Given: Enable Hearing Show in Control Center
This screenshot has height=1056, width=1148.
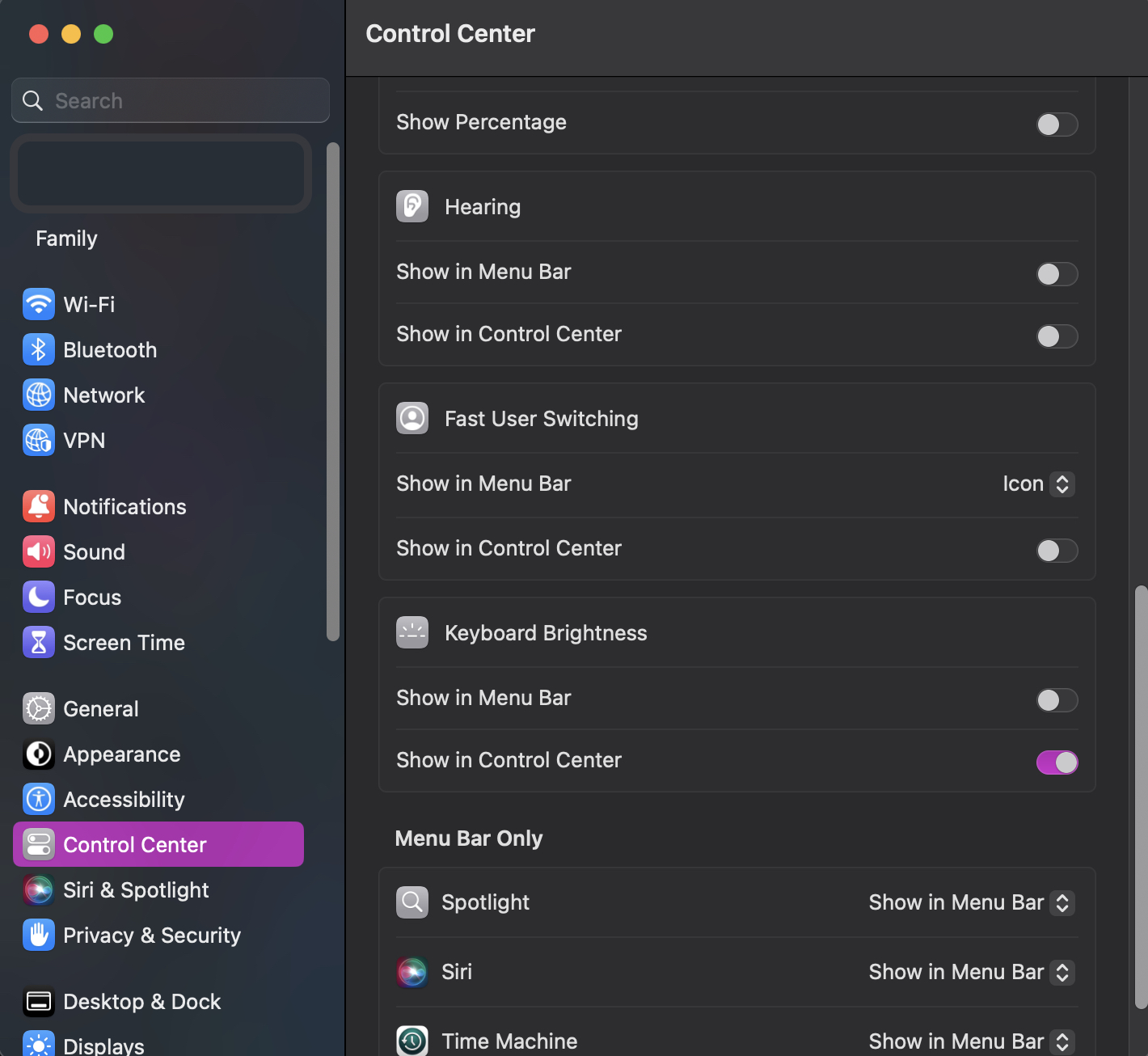Looking at the screenshot, I should [1057, 336].
